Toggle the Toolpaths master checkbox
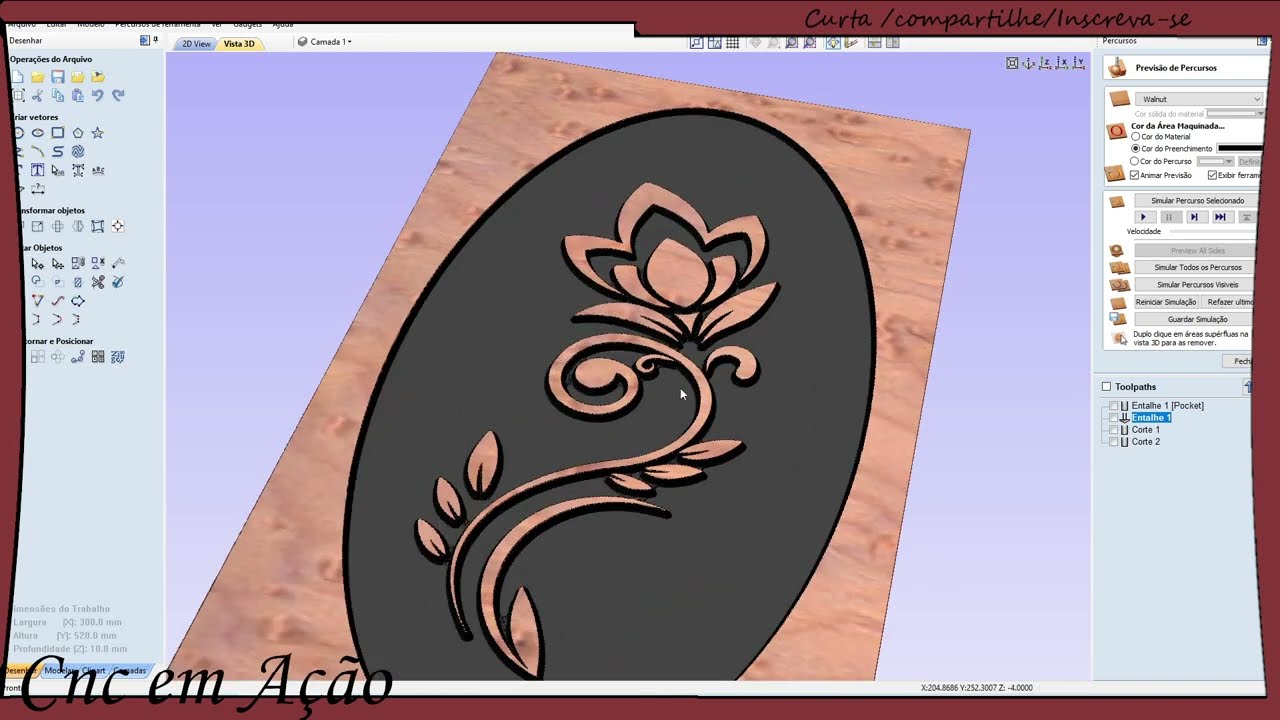This screenshot has width=1280, height=720. [1106, 387]
